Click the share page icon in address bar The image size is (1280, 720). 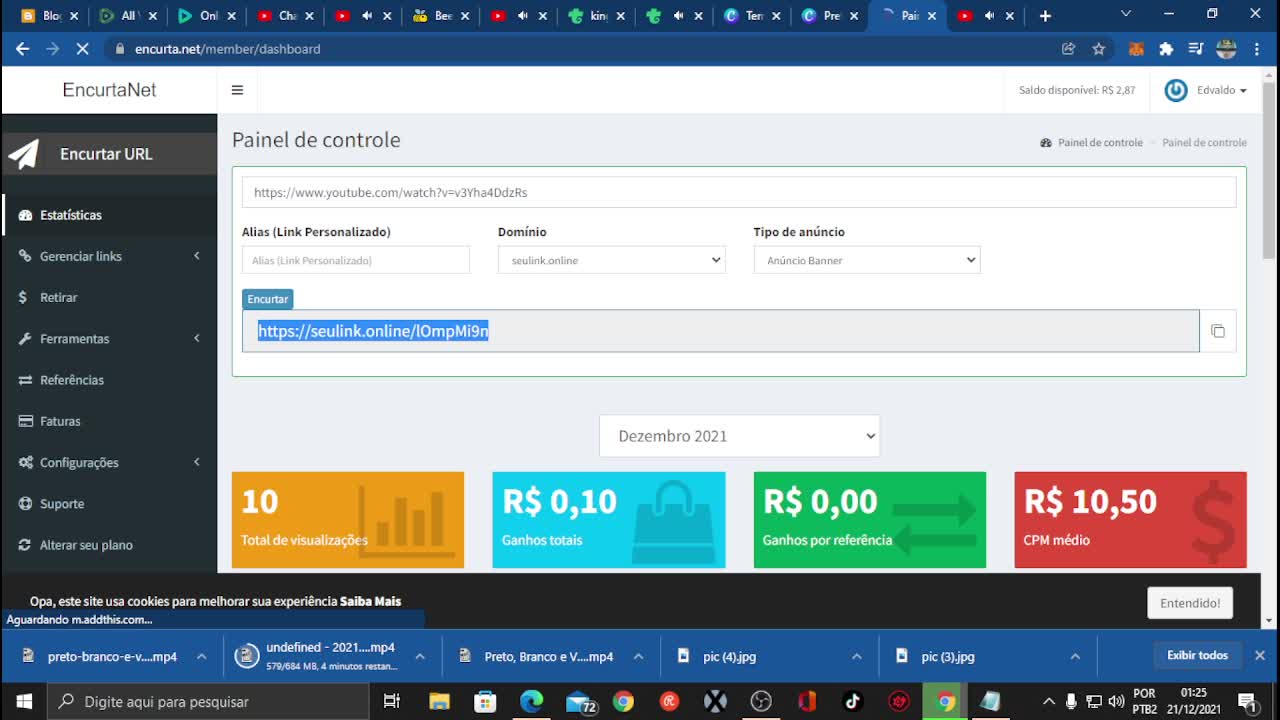click(1068, 48)
